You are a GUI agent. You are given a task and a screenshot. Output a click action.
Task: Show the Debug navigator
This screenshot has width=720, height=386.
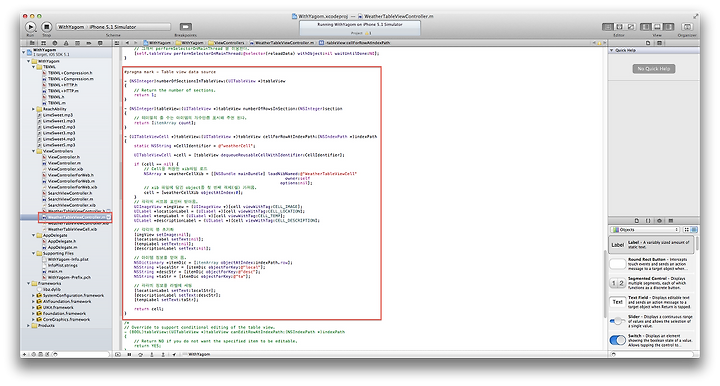77,43
